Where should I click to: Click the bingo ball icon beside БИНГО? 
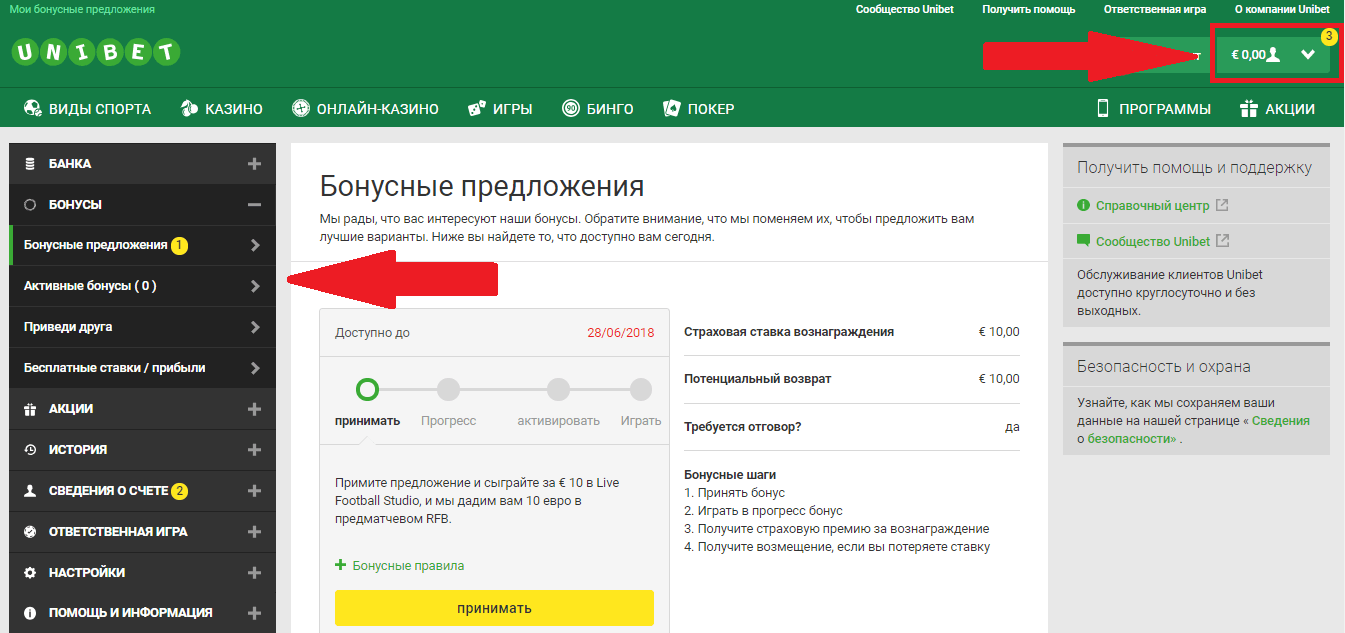pos(571,109)
